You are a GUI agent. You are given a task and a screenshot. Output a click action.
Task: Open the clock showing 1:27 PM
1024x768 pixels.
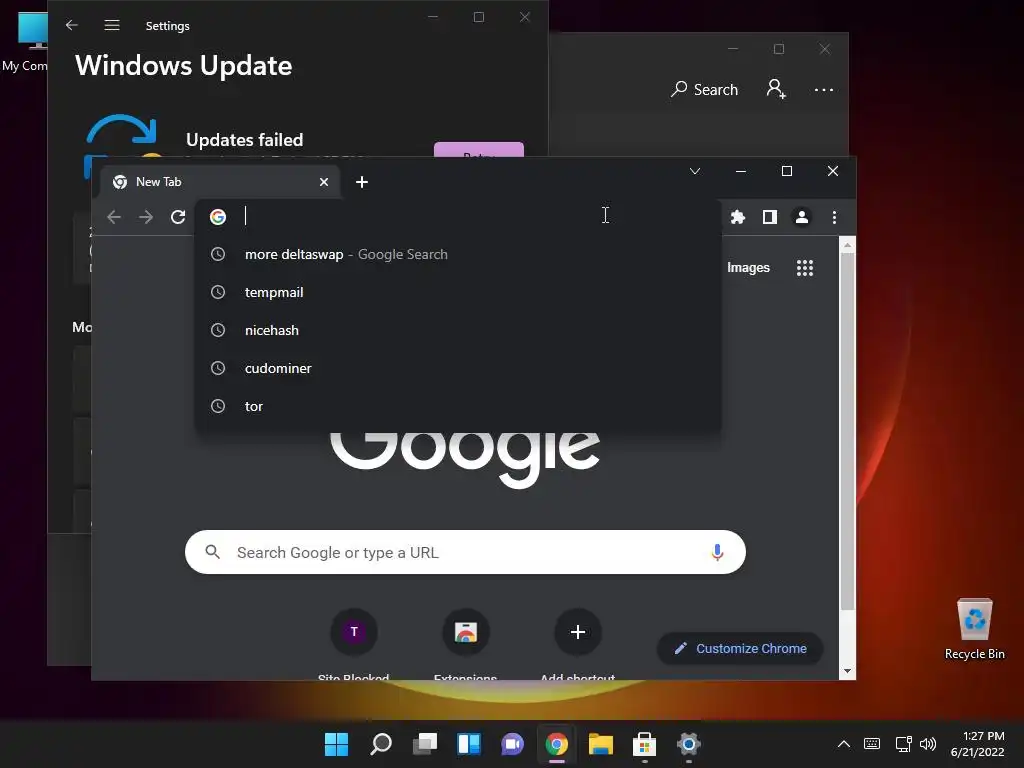[x=977, y=744]
